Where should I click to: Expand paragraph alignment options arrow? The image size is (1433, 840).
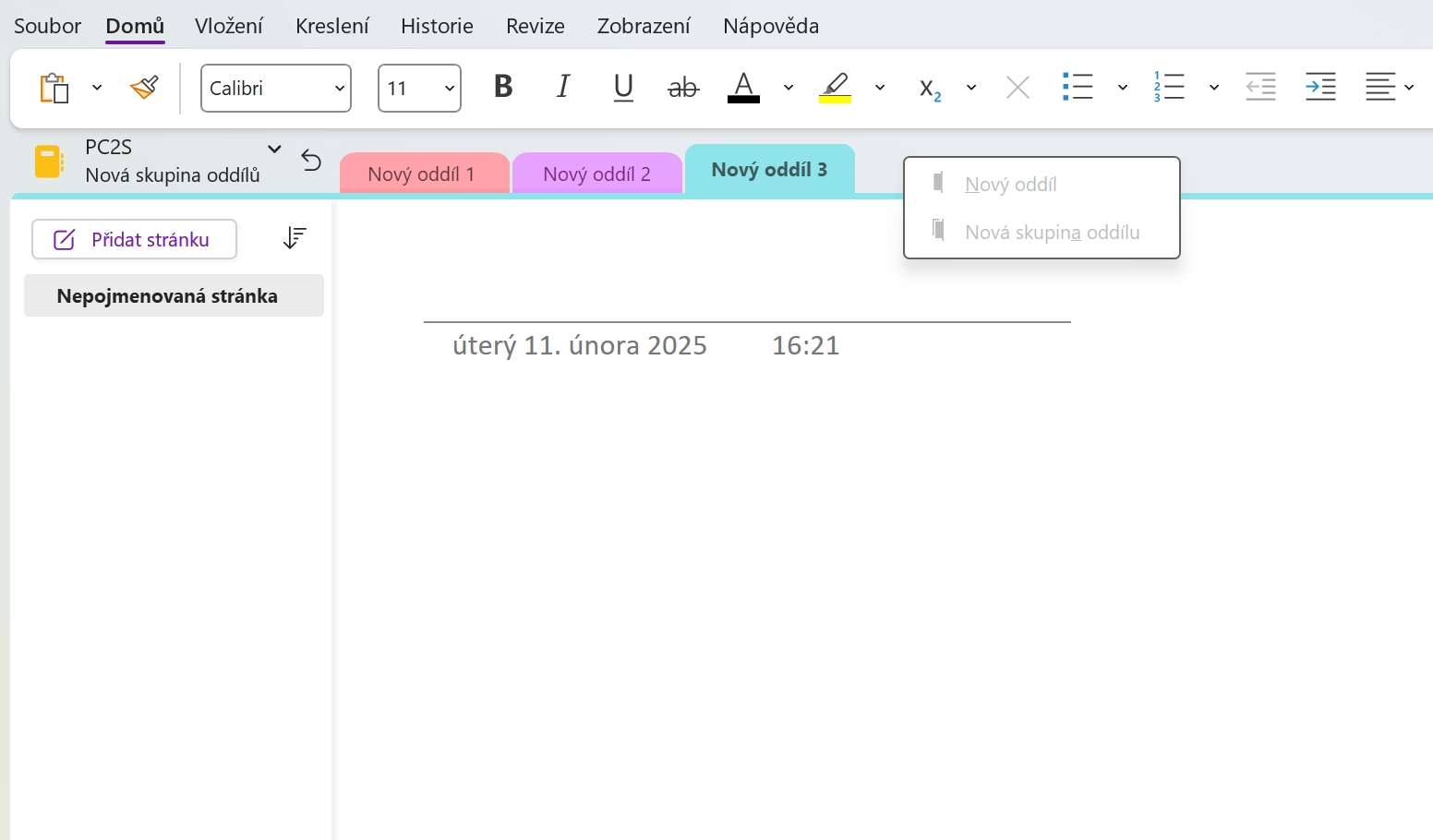point(1409,88)
